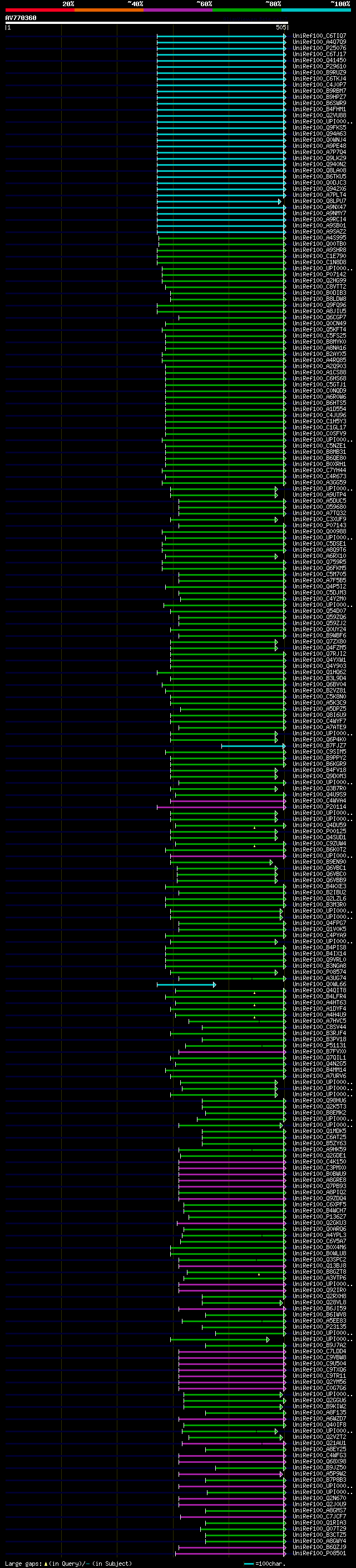The width and height of the screenshot is (356, 1568).
Task: Click the AV770360 query name
Action: 21,18
